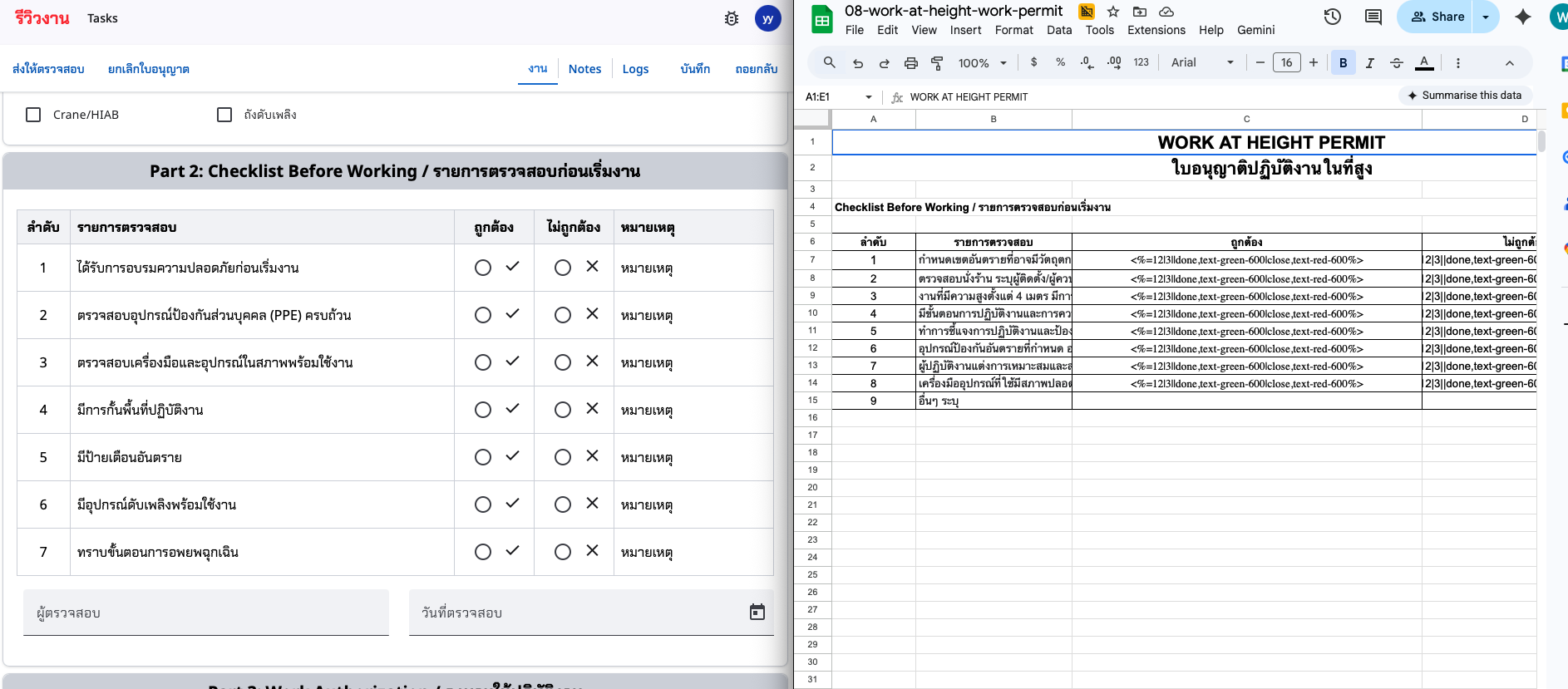This screenshot has height=689, width=1568.
Task: View the cloud save status icon
Action: coord(1166,11)
